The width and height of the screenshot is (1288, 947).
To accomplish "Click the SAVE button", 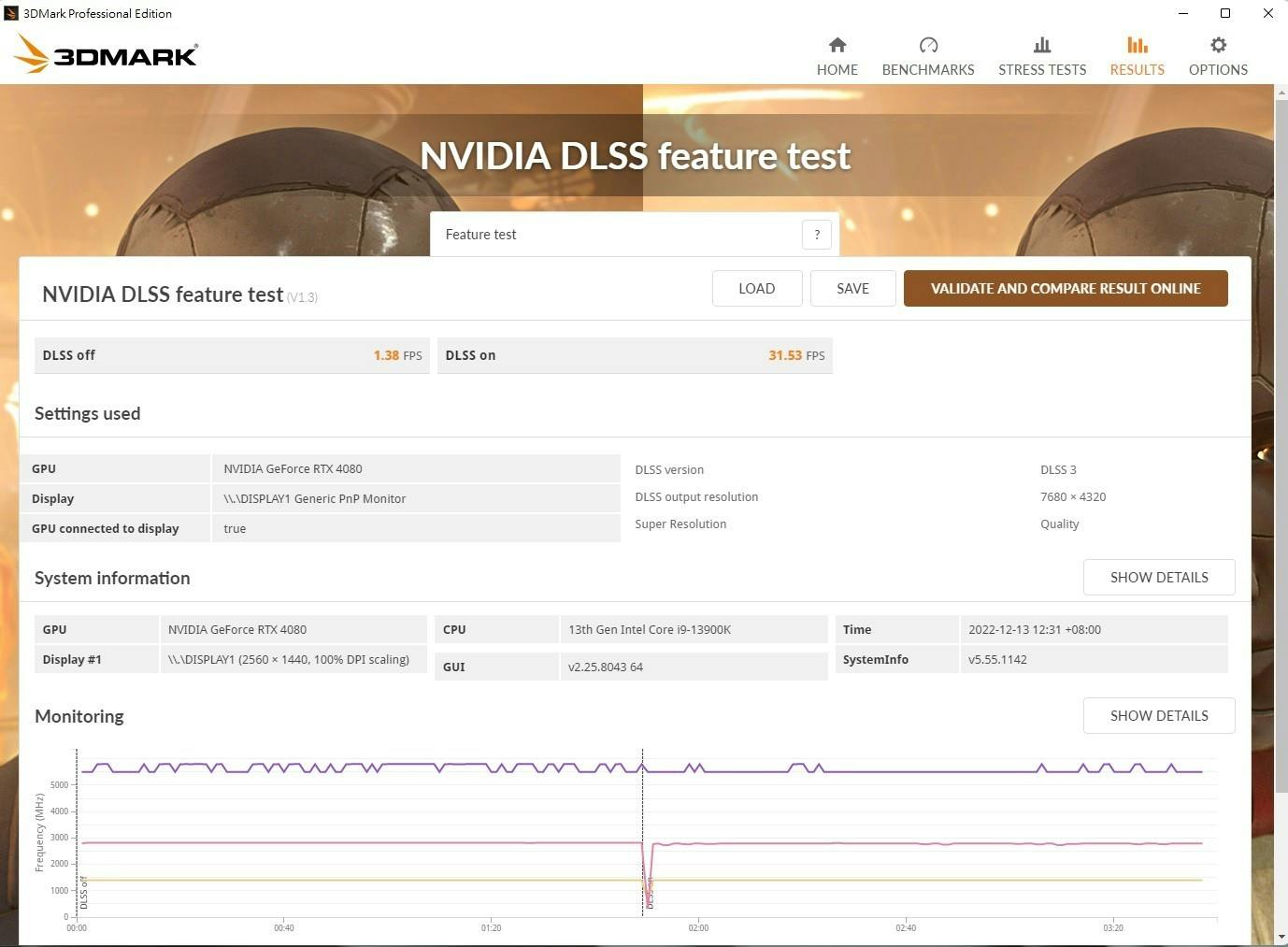I will 852,289.
